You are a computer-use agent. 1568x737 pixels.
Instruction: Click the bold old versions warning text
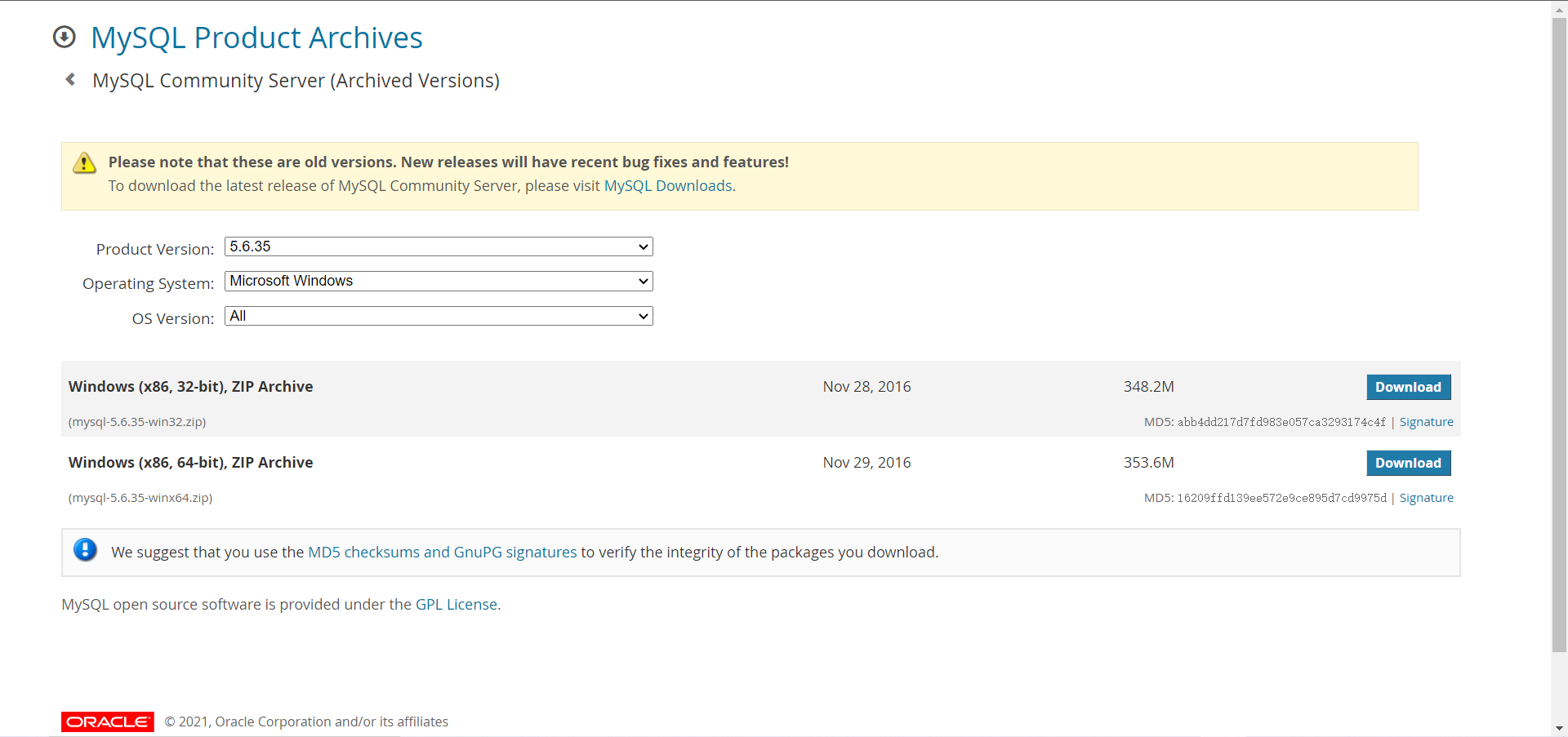(x=448, y=162)
